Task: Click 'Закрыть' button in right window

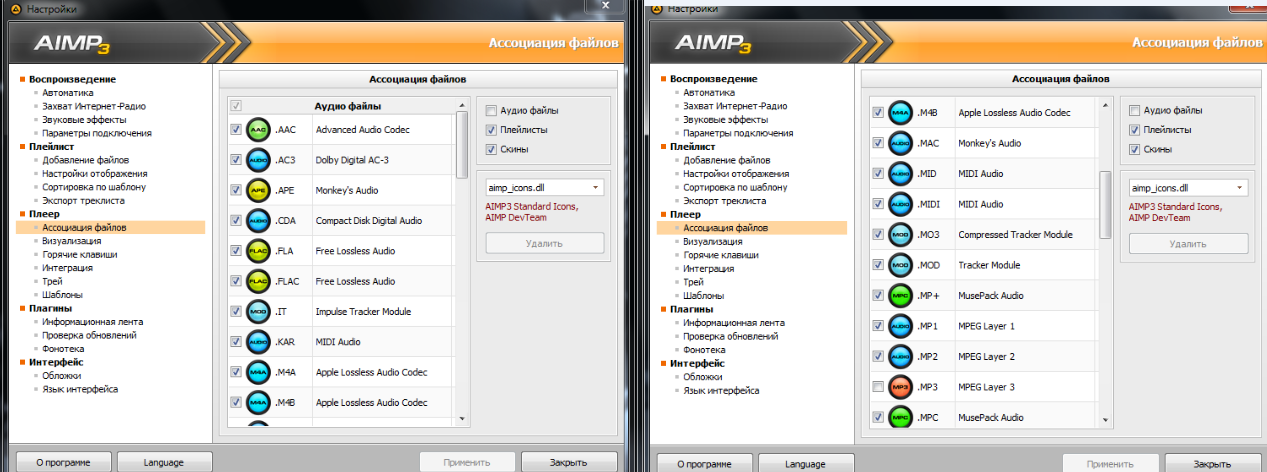Action: coord(1211,464)
